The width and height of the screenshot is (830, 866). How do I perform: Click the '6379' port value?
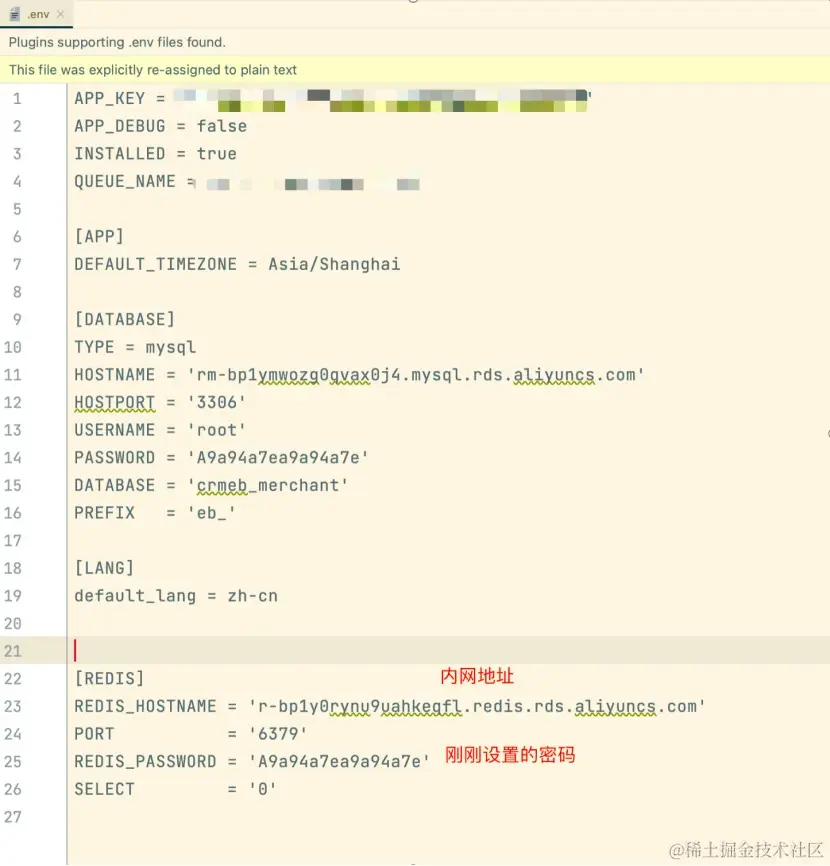pyautogui.click(x=278, y=734)
